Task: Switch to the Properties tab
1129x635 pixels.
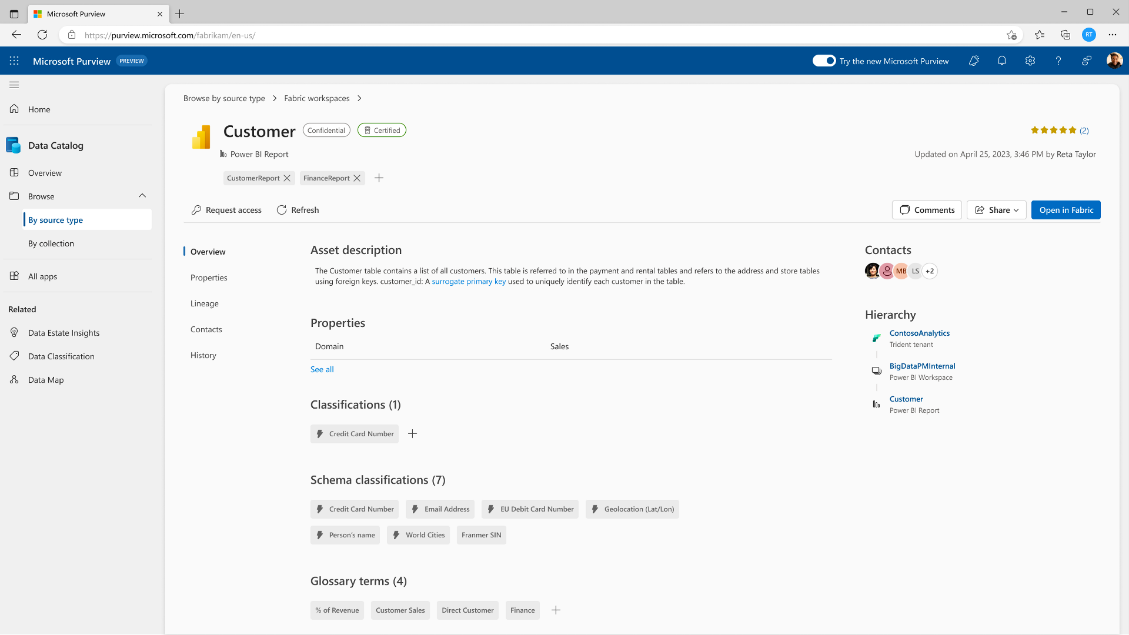Action: pyautogui.click(x=209, y=278)
